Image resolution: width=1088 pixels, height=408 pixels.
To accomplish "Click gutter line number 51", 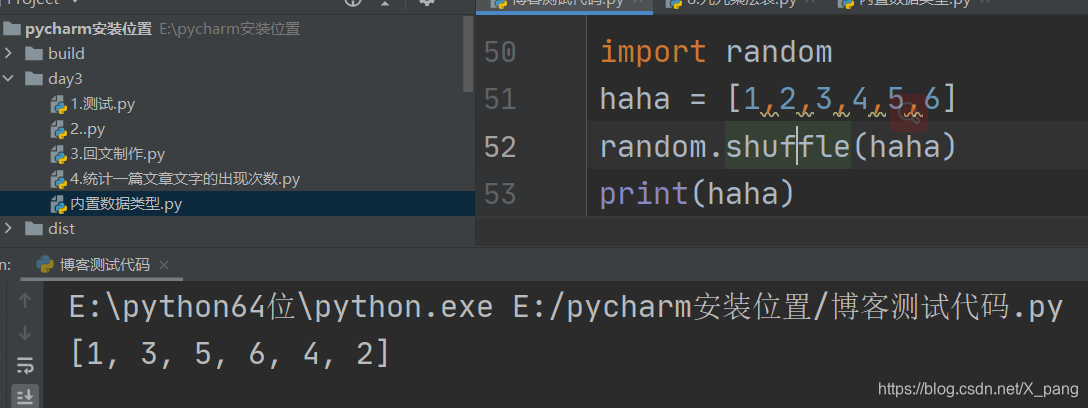I will [500, 100].
